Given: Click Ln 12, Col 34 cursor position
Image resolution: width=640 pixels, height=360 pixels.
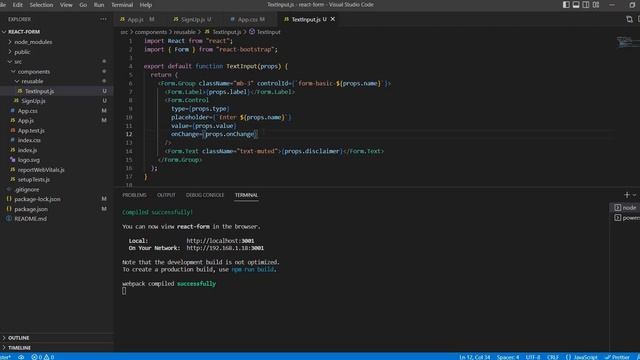Looking at the screenshot, I should pos(474,357).
